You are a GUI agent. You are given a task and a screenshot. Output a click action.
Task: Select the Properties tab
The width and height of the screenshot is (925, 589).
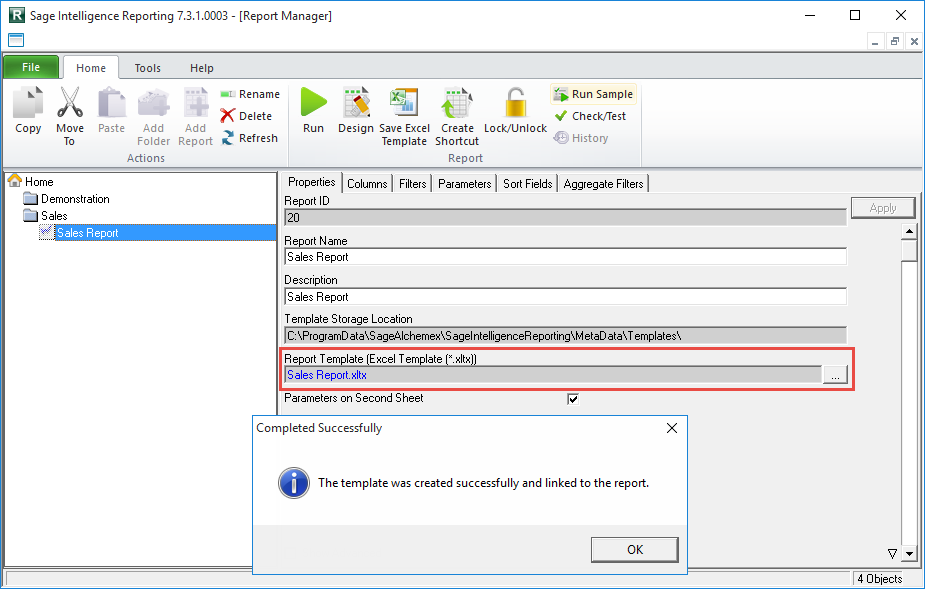click(311, 182)
